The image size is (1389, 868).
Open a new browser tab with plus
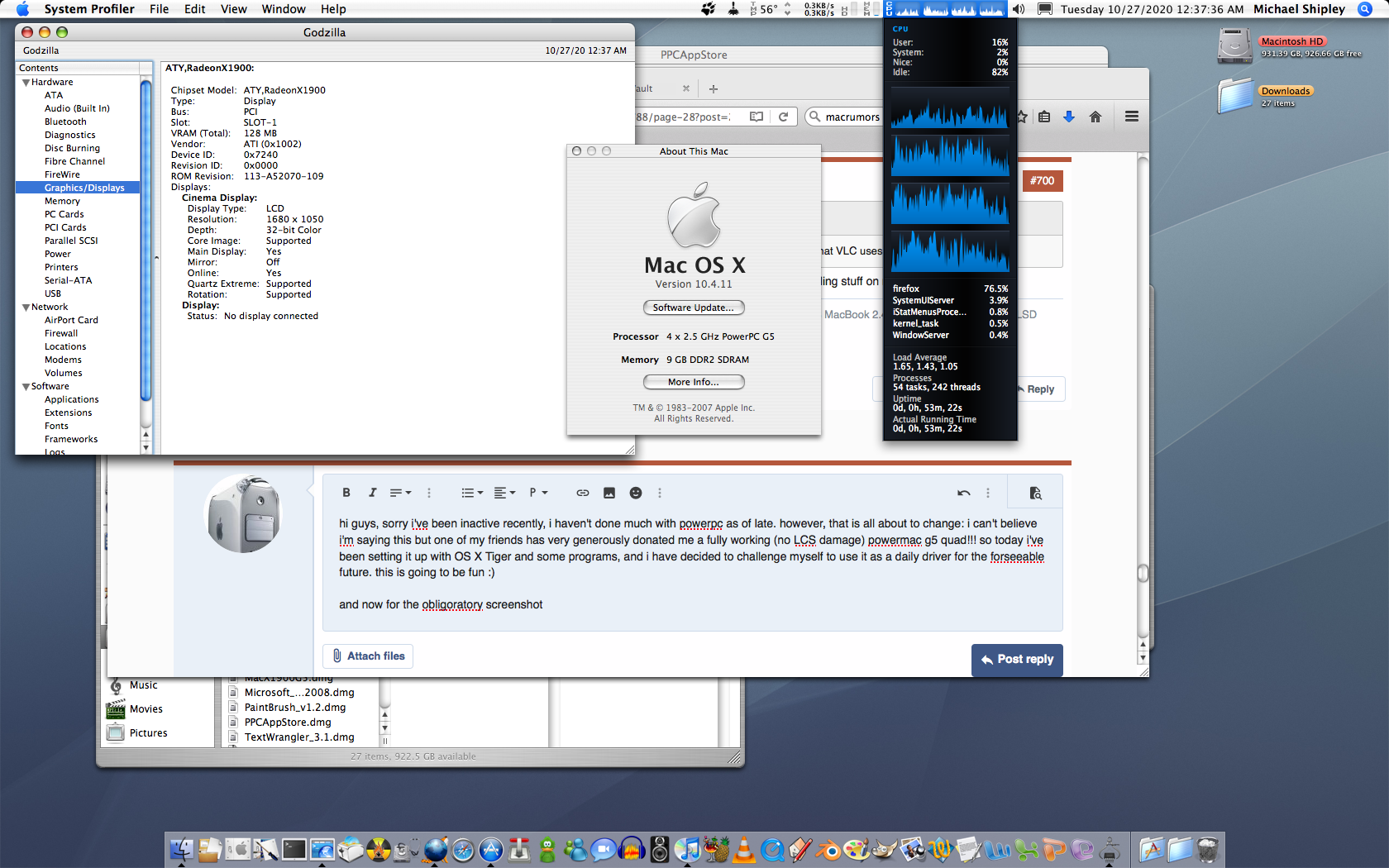point(714,88)
